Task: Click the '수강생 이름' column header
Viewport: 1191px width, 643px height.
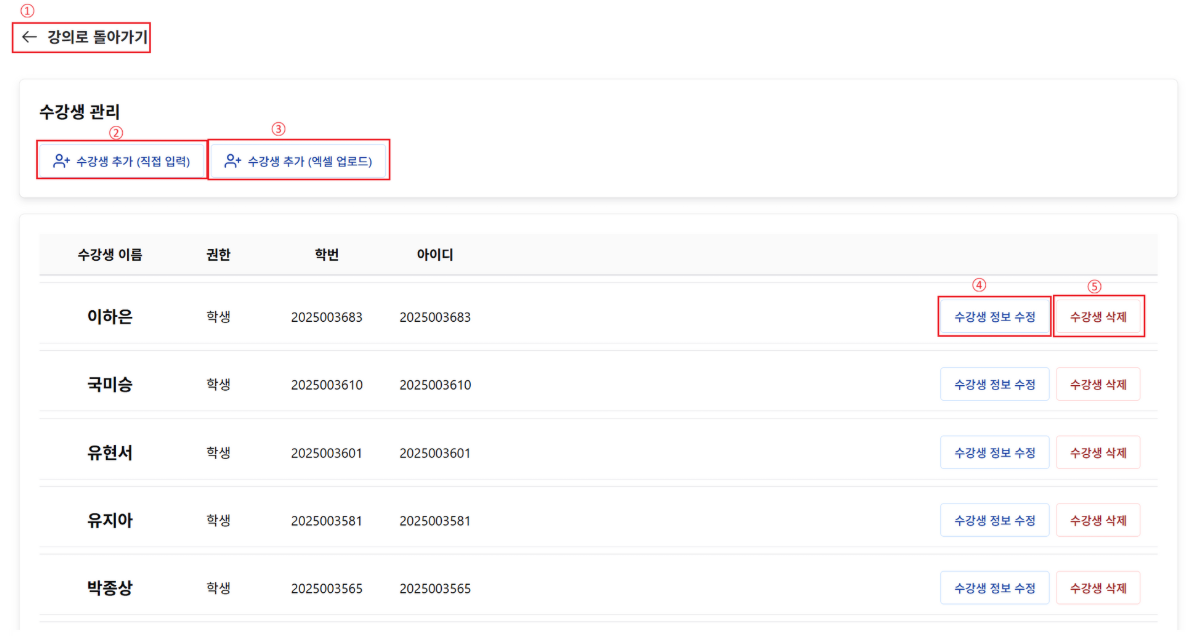Action: pos(110,255)
